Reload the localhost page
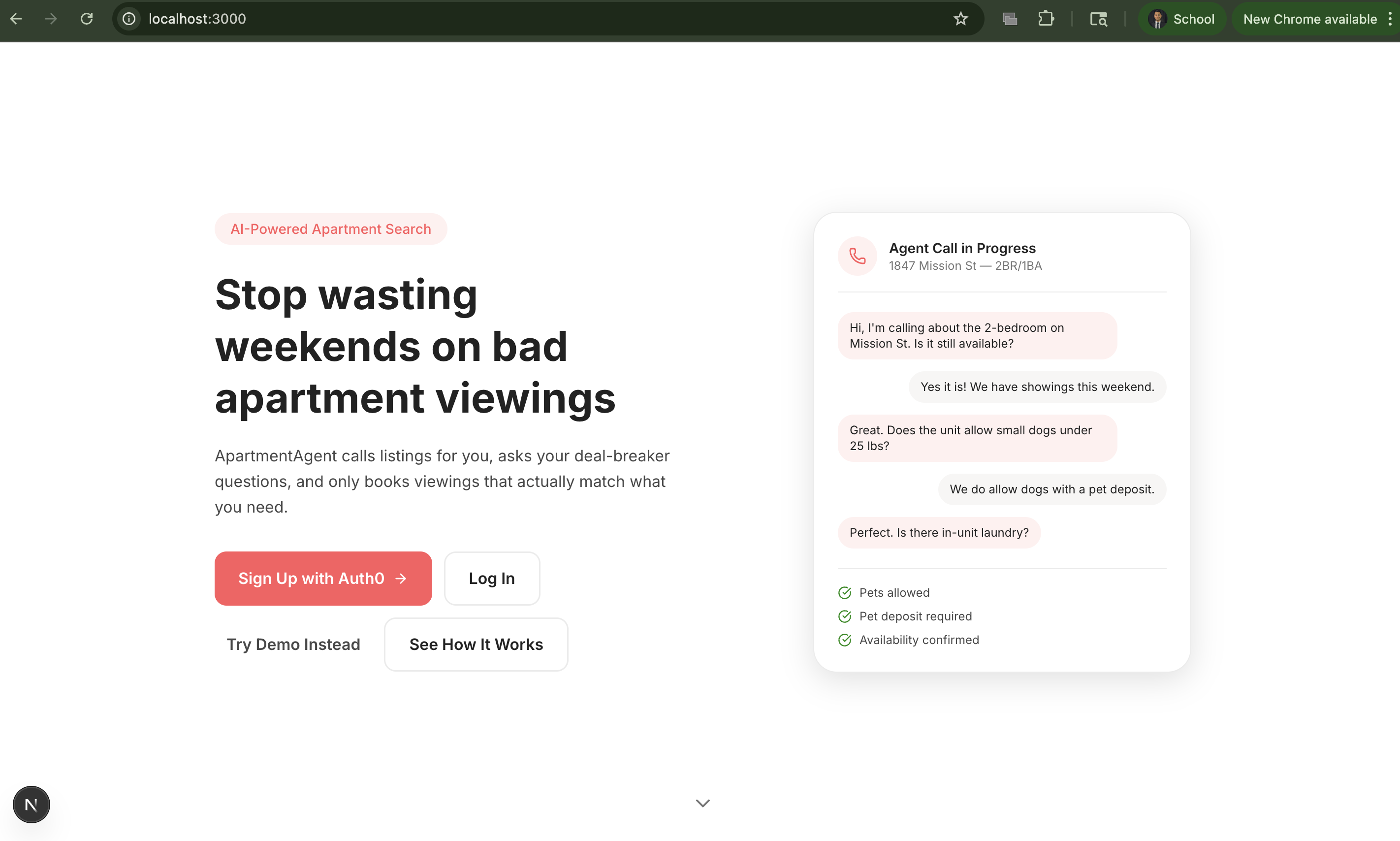Image resolution: width=1400 pixels, height=841 pixels. (x=87, y=19)
